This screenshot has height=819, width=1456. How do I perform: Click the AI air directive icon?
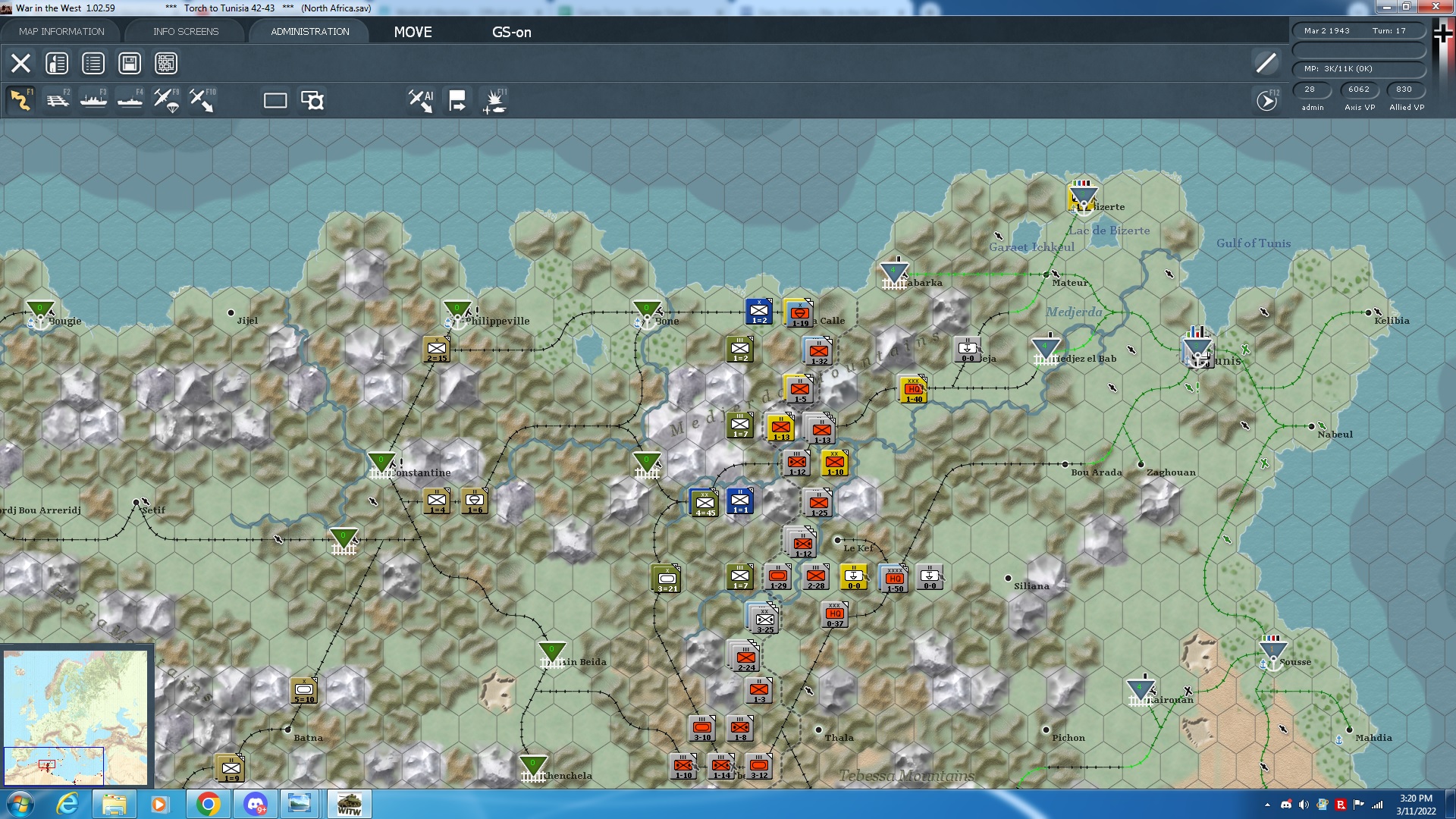(x=421, y=100)
